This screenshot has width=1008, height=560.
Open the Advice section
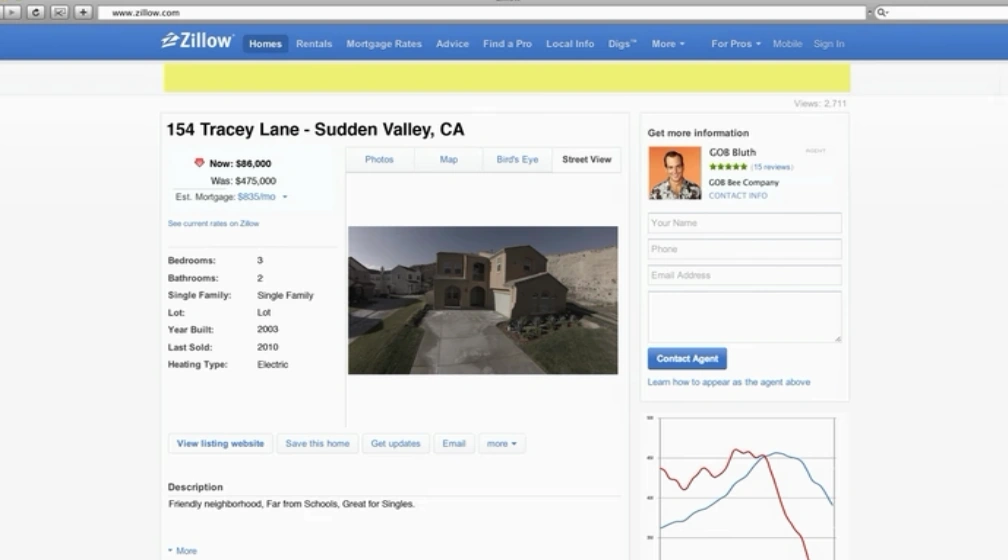(x=452, y=44)
